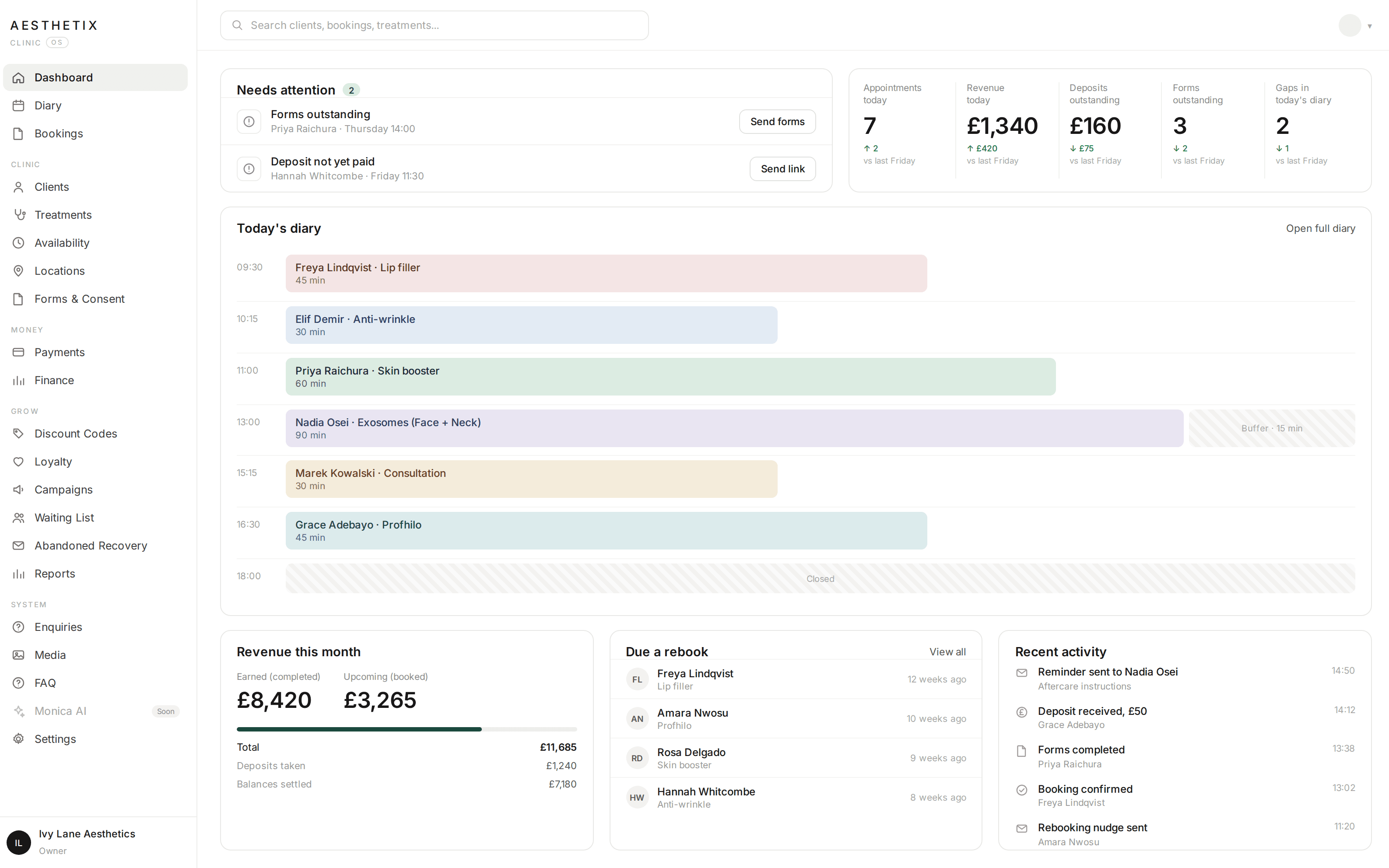Image resolution: width=1389 pixels, height=868 pixels.
Task: Click the Revenue today £1,340 stat
Action: 1002,126
